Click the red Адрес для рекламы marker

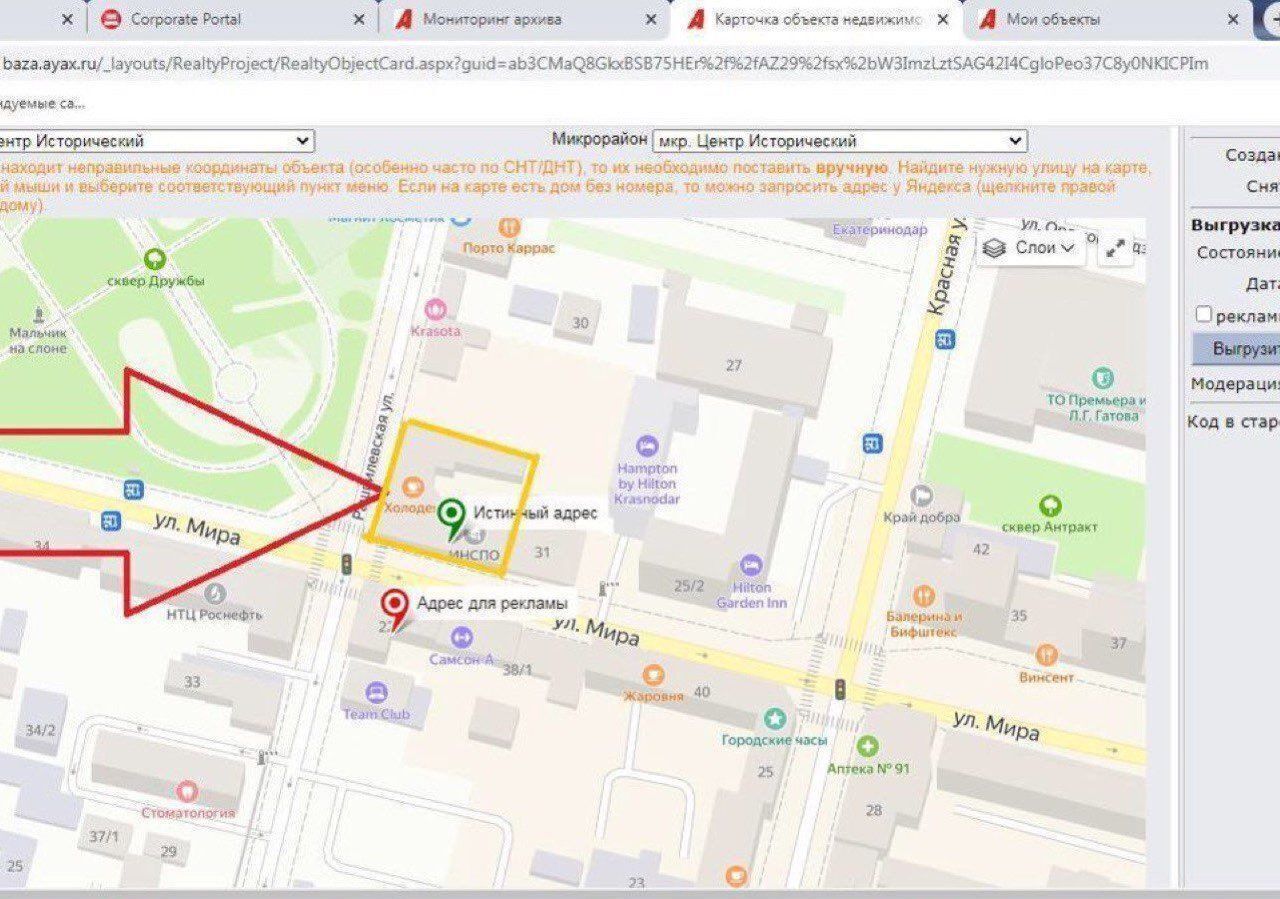[x=397, y=610]
